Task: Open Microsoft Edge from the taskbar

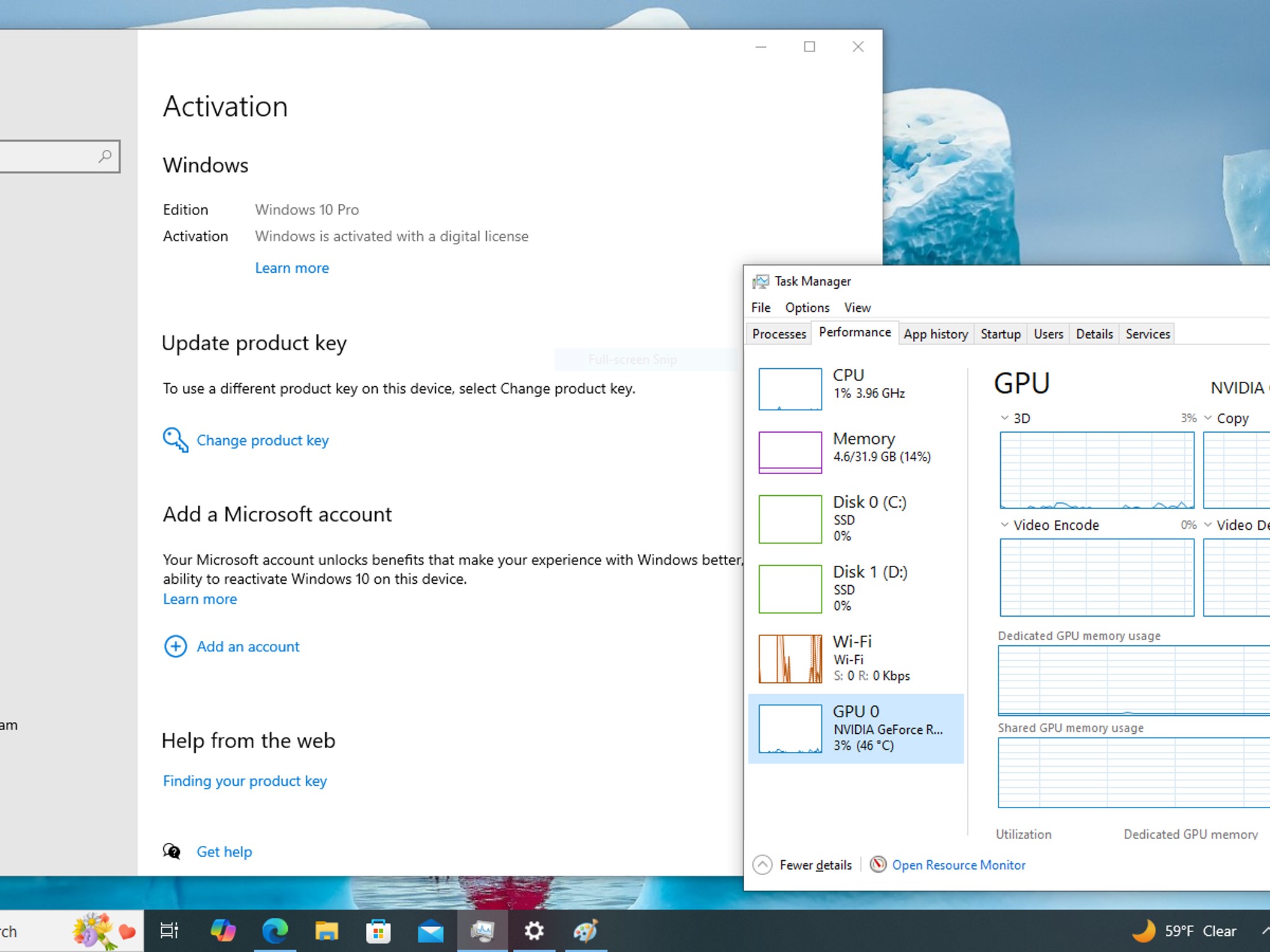Action: (275, 931)
